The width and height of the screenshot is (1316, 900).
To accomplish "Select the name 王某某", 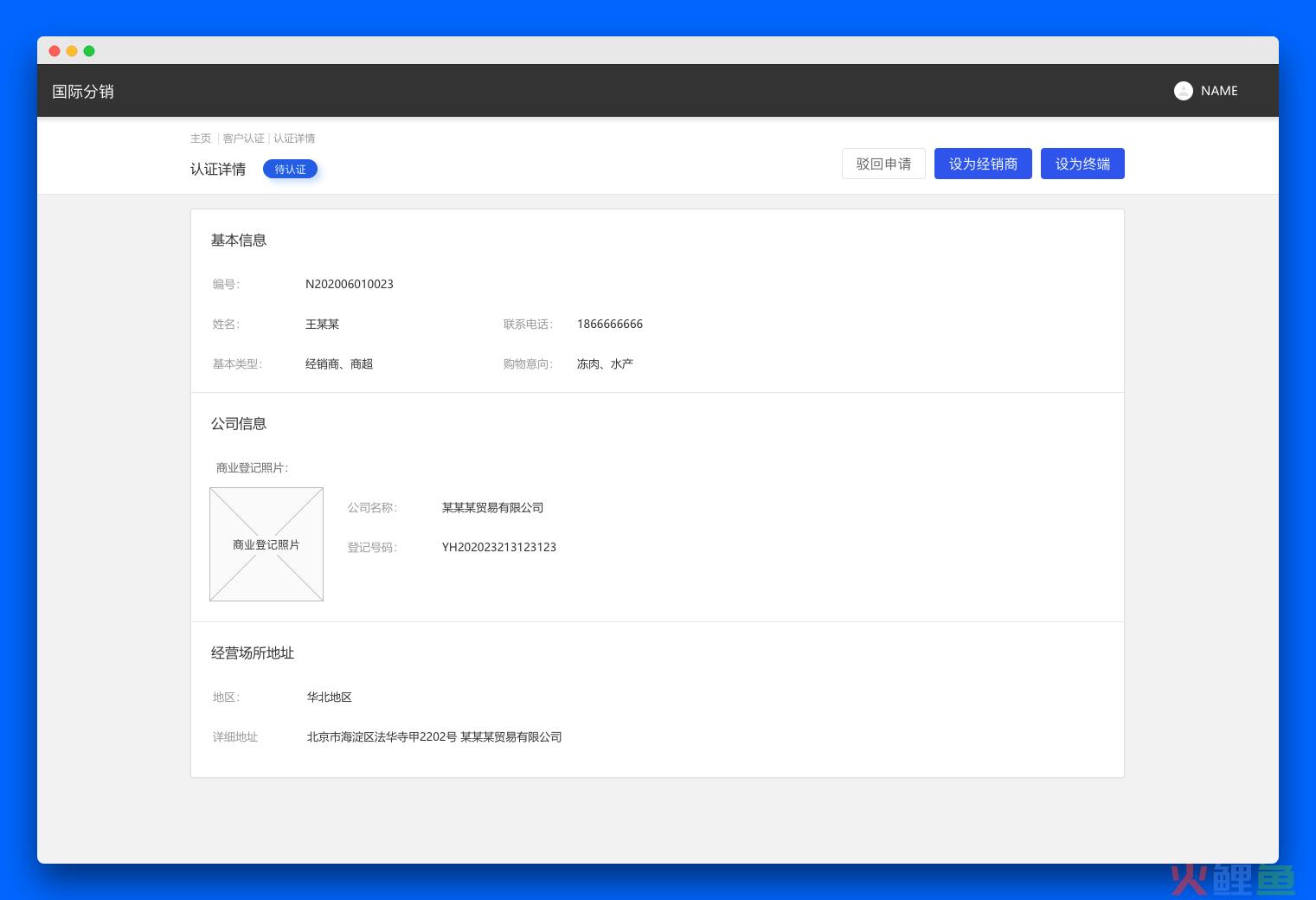I will [322, 325].
